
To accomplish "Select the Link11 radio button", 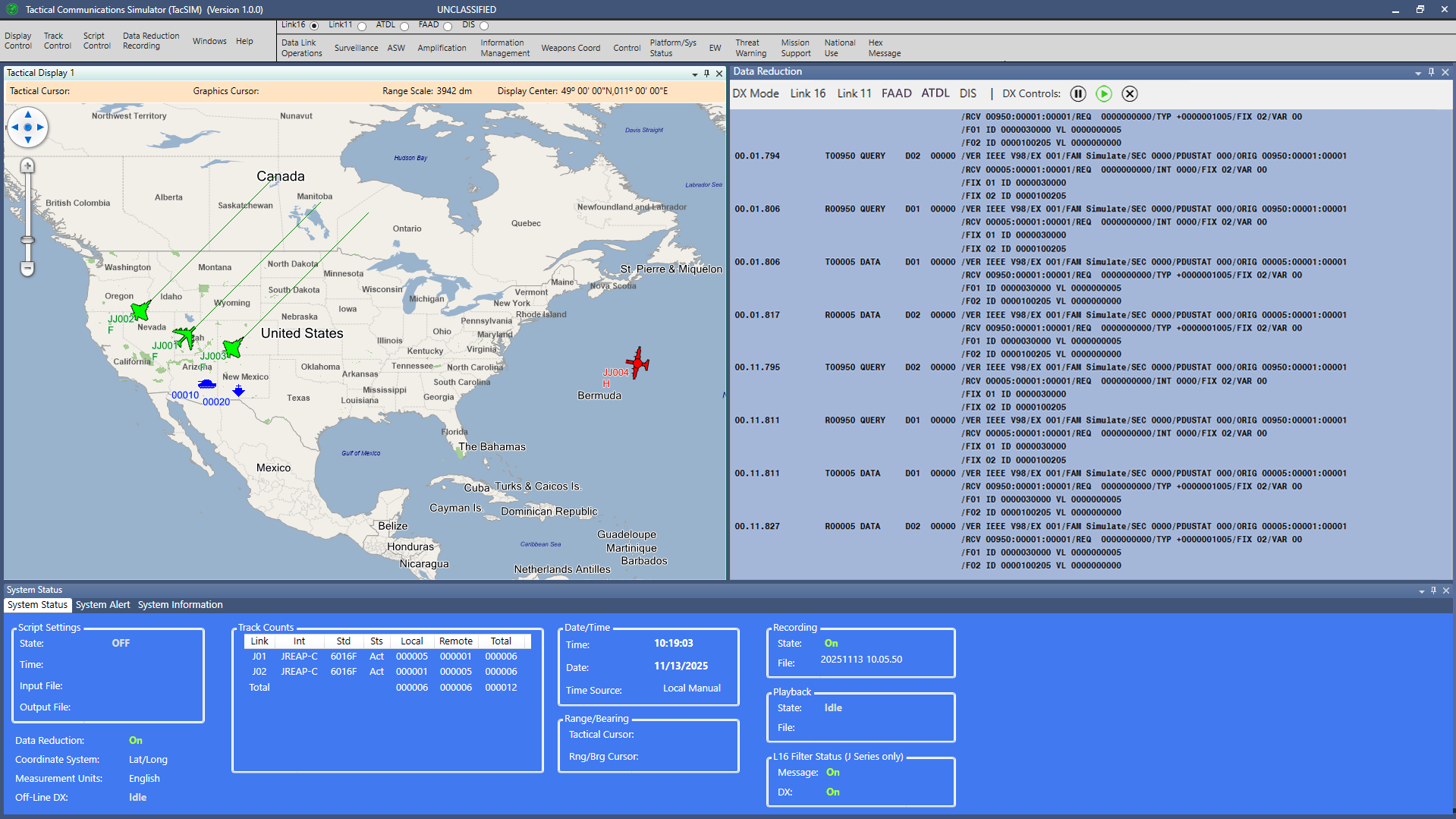I will click(x=362, y=27).
